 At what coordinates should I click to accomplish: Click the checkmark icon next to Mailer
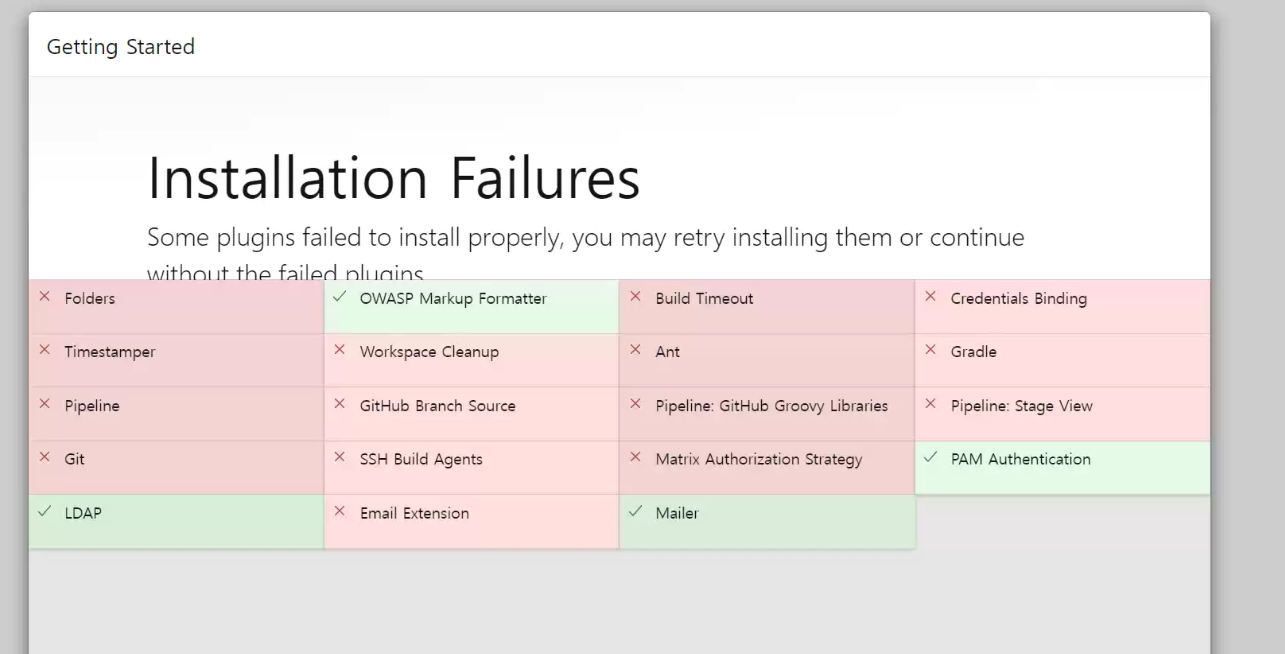(x=635, y=511)
